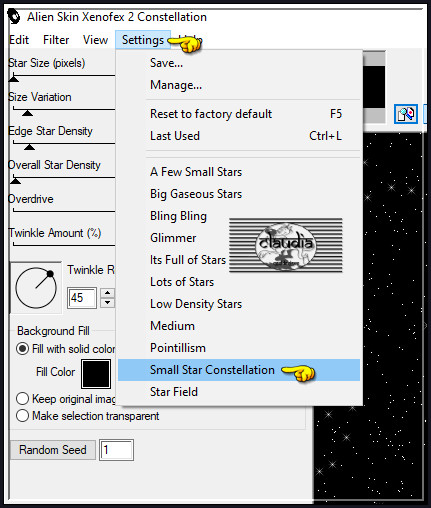Increase Twinkle Rotation with up arrow
Screen dimensions: 431x508
[x=107, y=293]
